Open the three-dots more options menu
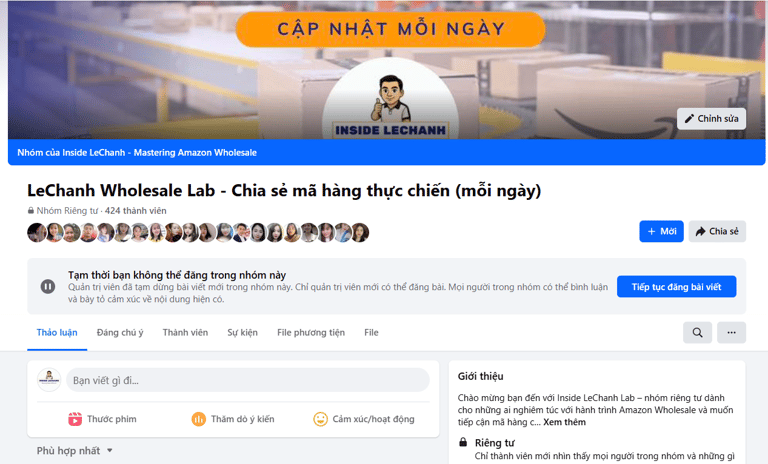Viewport: 768px width, 464px height. pos(731,333)
